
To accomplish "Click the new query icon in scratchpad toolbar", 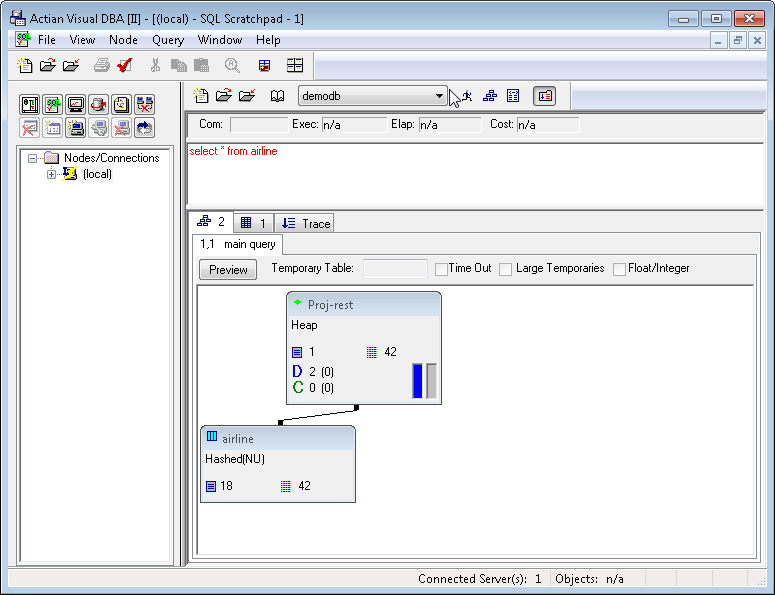I will pyautogui.click(x=201, y=96).
